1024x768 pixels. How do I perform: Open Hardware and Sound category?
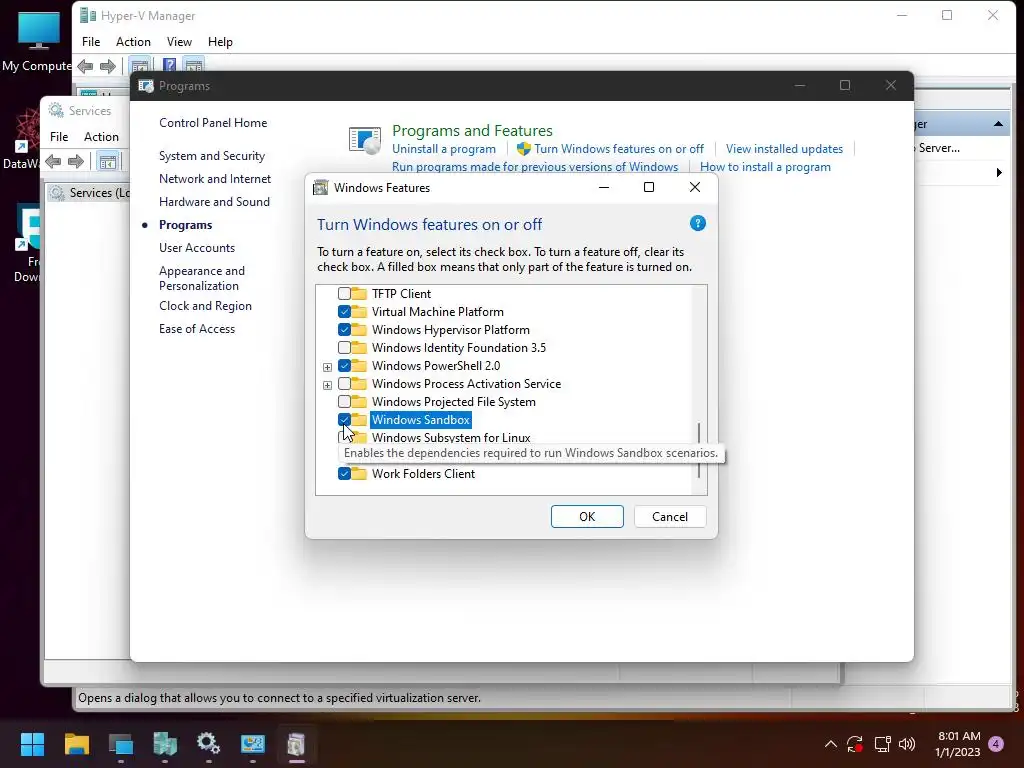point(214,202)
